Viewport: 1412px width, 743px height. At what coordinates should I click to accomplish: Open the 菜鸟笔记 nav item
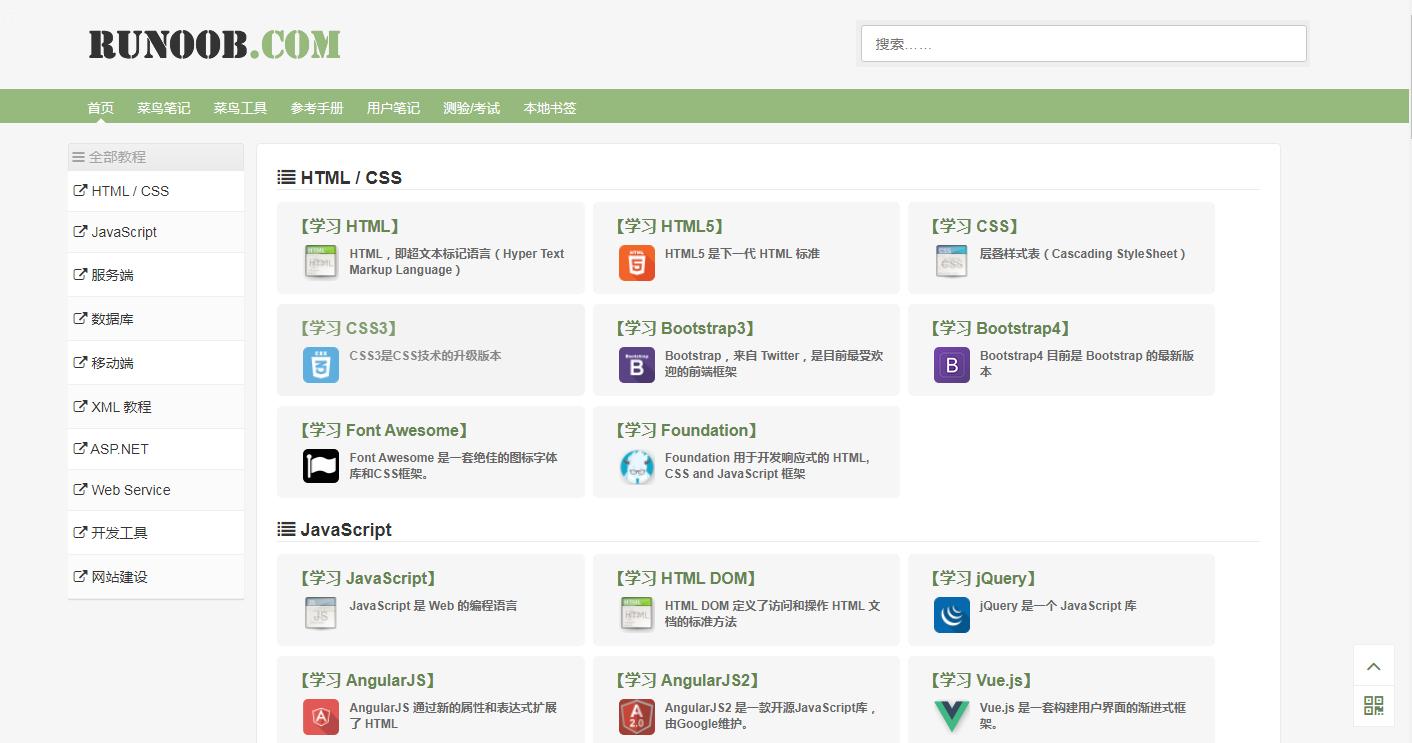164,108
